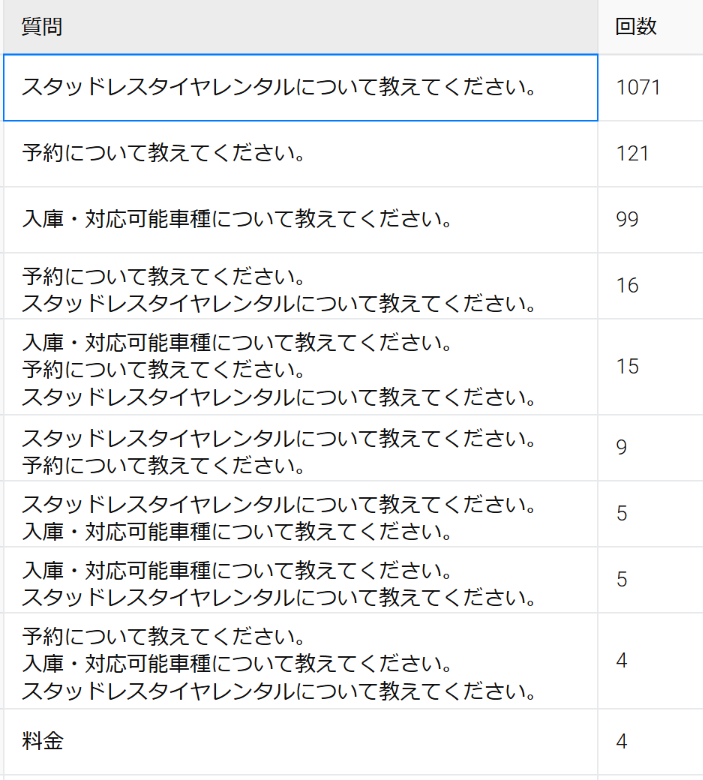Image resolution: width=703 pixels, height=780 pixels.
Task: Select row with 予約 then スタッドレス questions
Action: (300, 288)
